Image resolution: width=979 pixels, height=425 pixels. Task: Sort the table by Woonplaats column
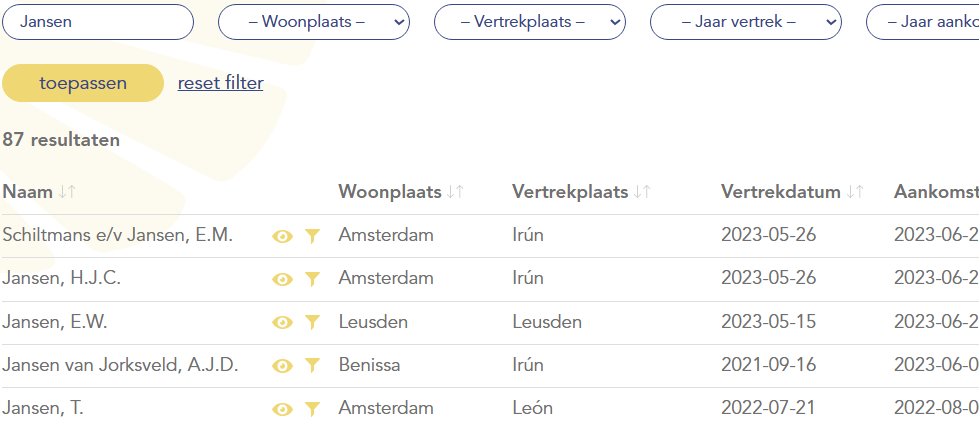click(455, 192)
